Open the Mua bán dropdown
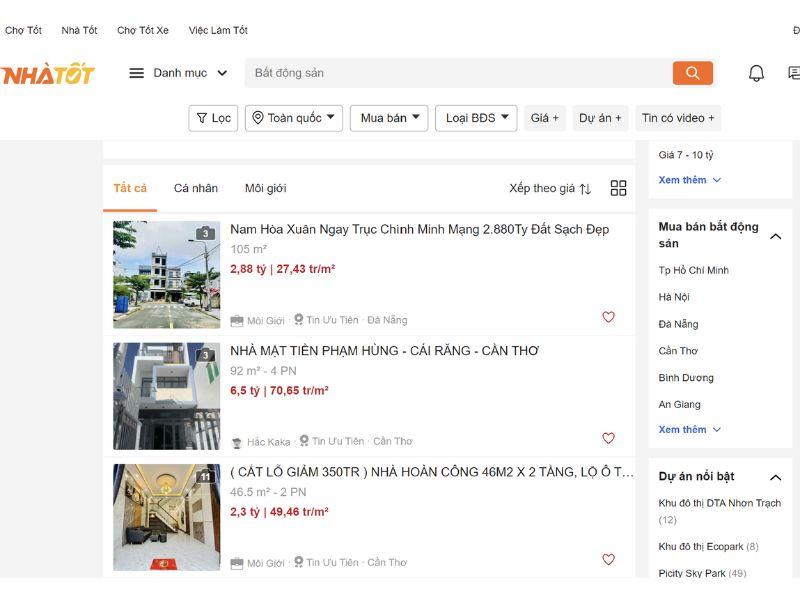 click(x=389, y=118)
